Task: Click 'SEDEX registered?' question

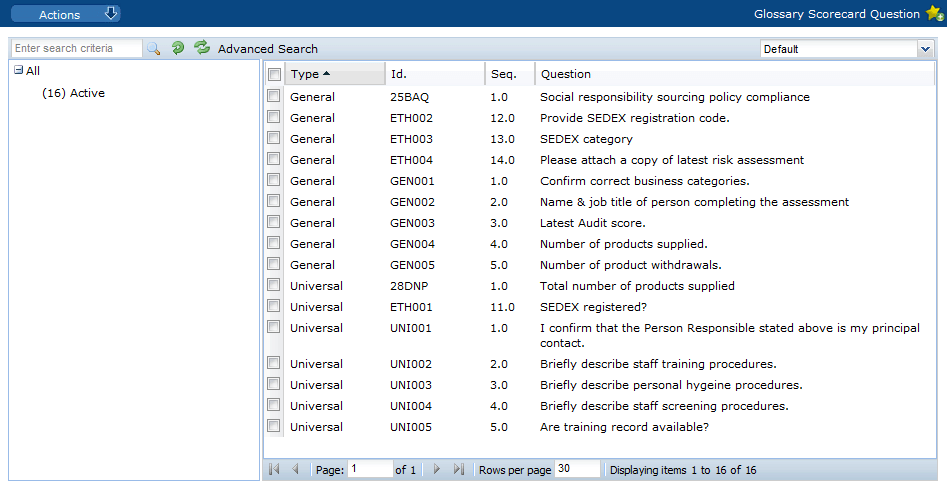Action: (593, 307)
